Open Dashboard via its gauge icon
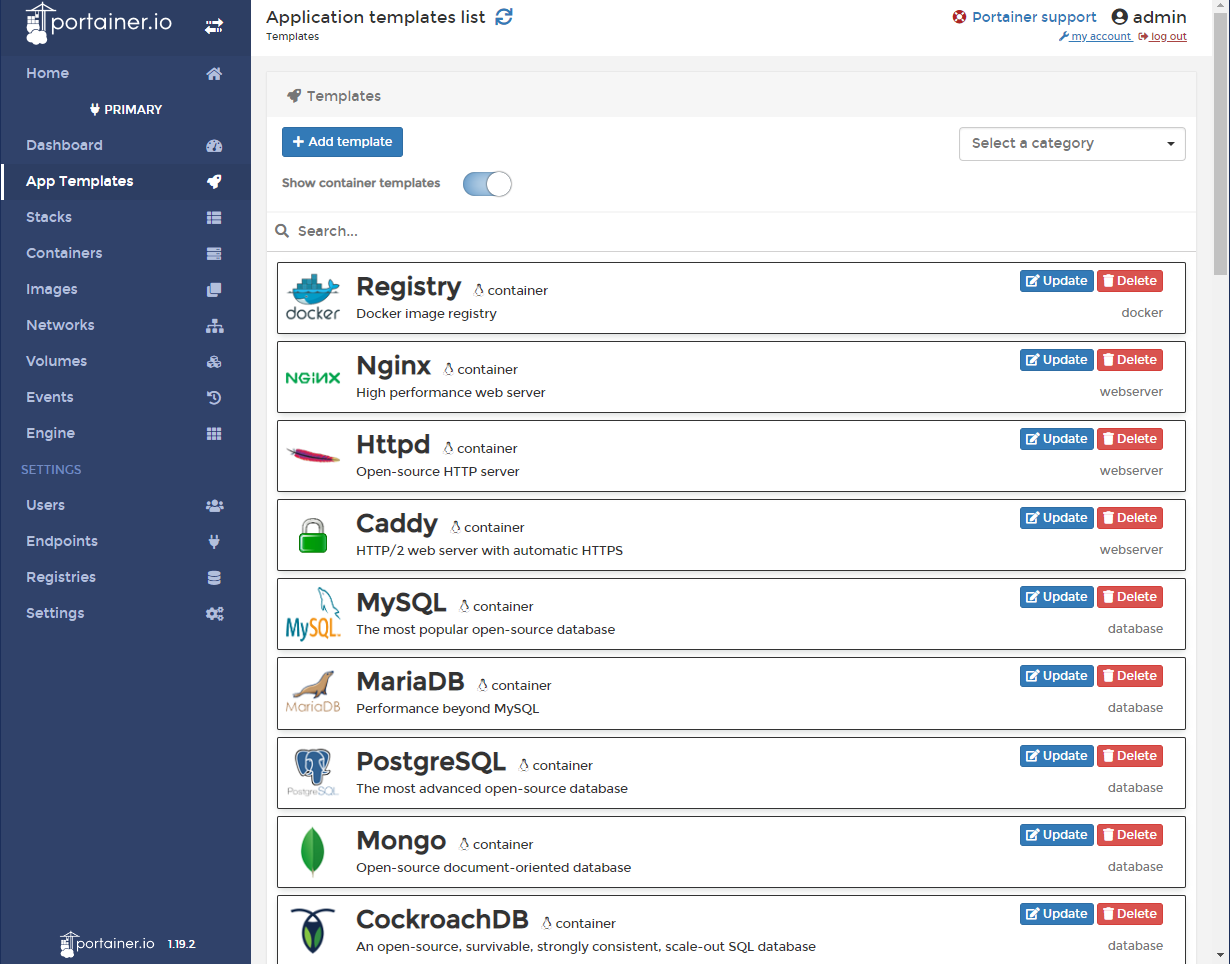Image resolution: width=1230 pixels, height=964 pixels. [214, 145]
